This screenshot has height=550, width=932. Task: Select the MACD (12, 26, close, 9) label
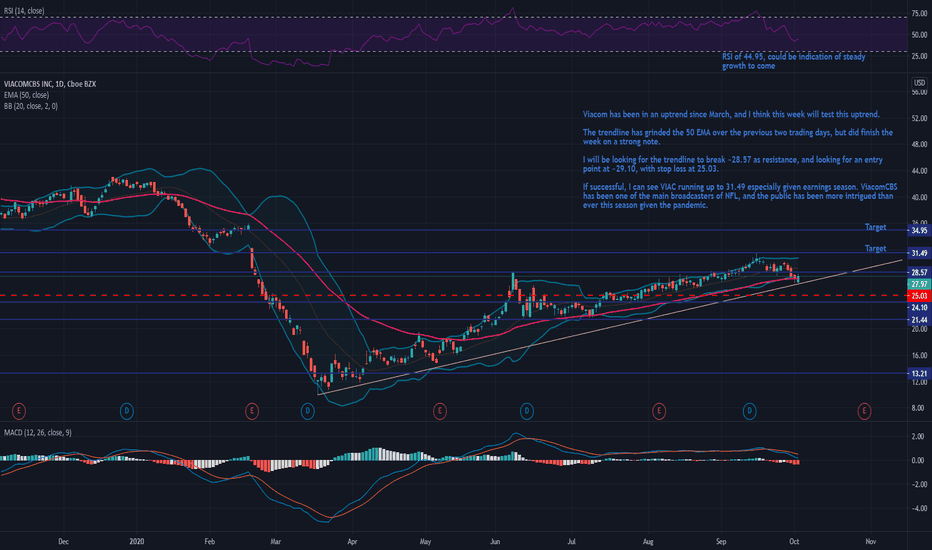[37, 432]
